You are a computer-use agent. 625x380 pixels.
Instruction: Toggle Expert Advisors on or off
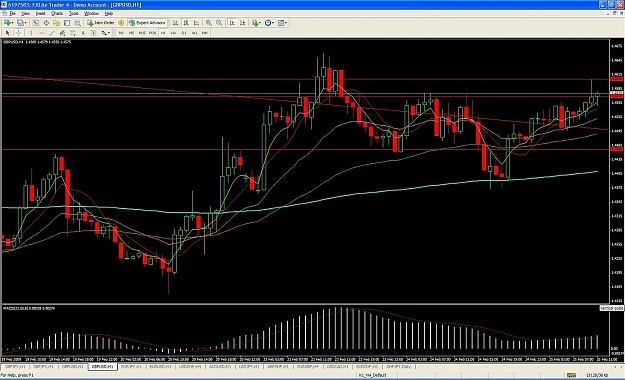click(x=147, y=23)
